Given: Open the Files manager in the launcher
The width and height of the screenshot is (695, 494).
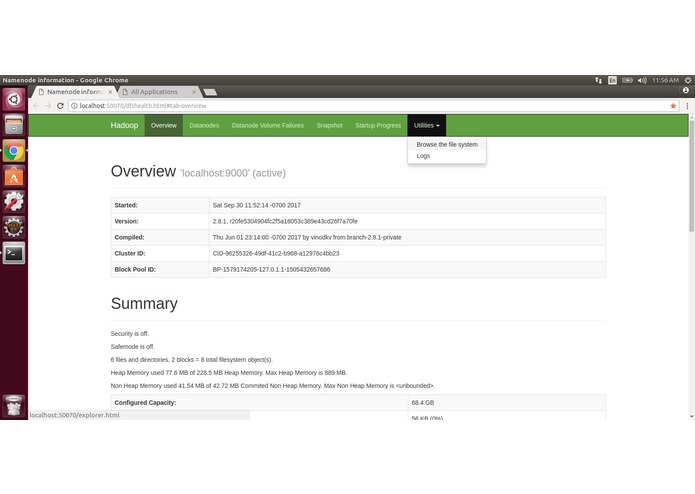Looking at the screenshot, I should pyautogui.click(x=14, y=124).
